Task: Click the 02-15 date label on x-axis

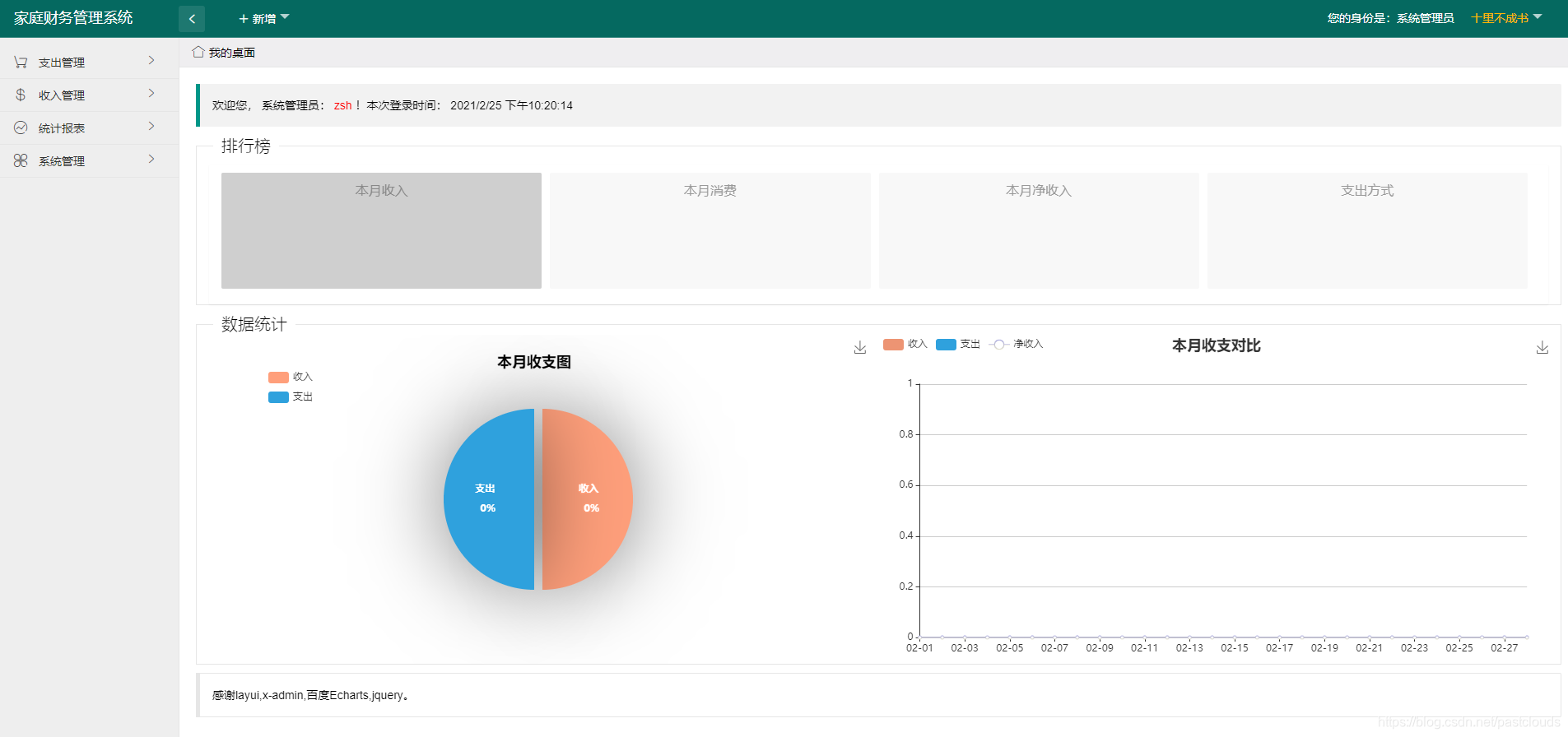Action: point(1234,648)
